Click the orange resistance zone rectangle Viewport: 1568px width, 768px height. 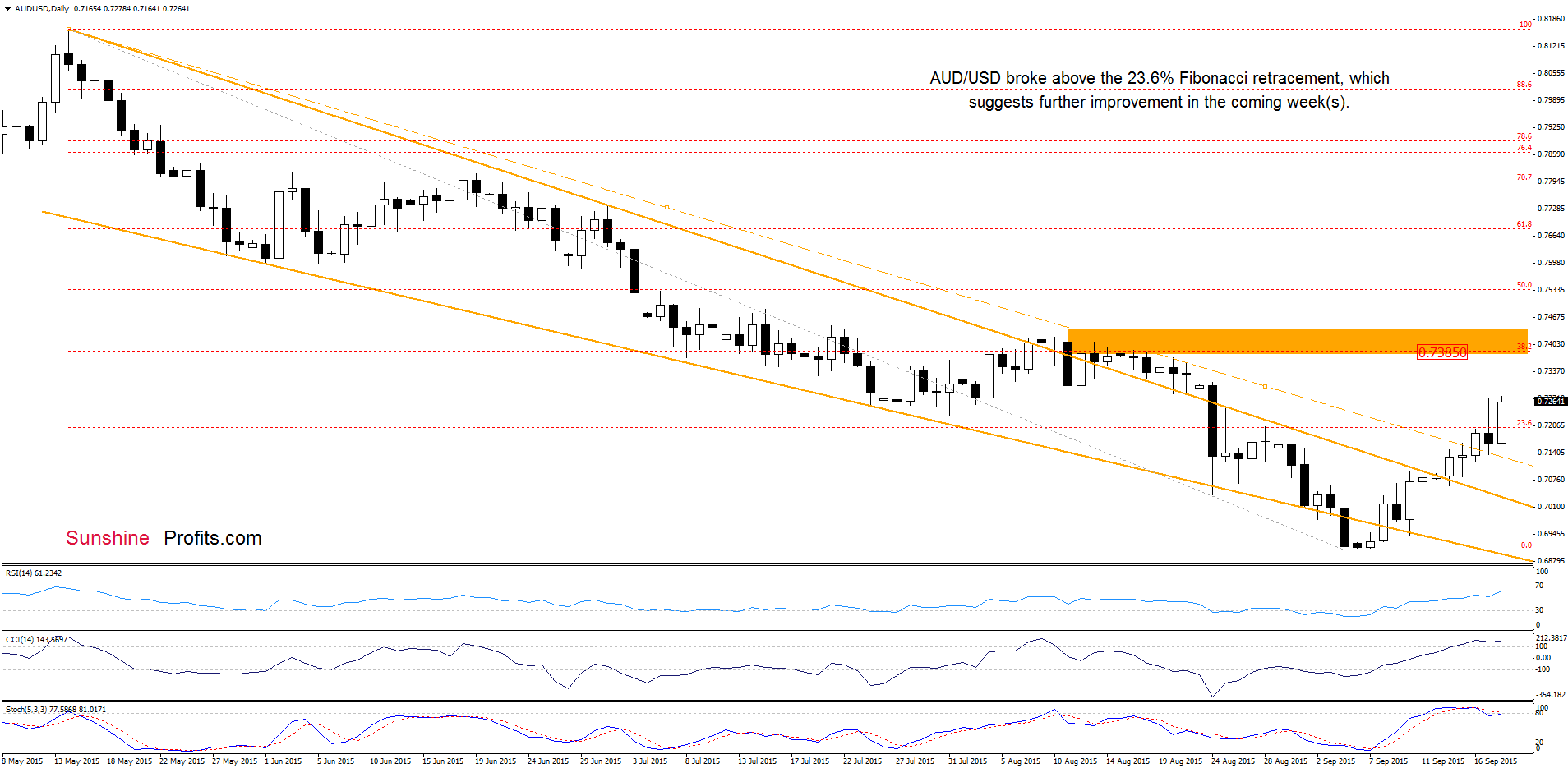[1298, 342]
